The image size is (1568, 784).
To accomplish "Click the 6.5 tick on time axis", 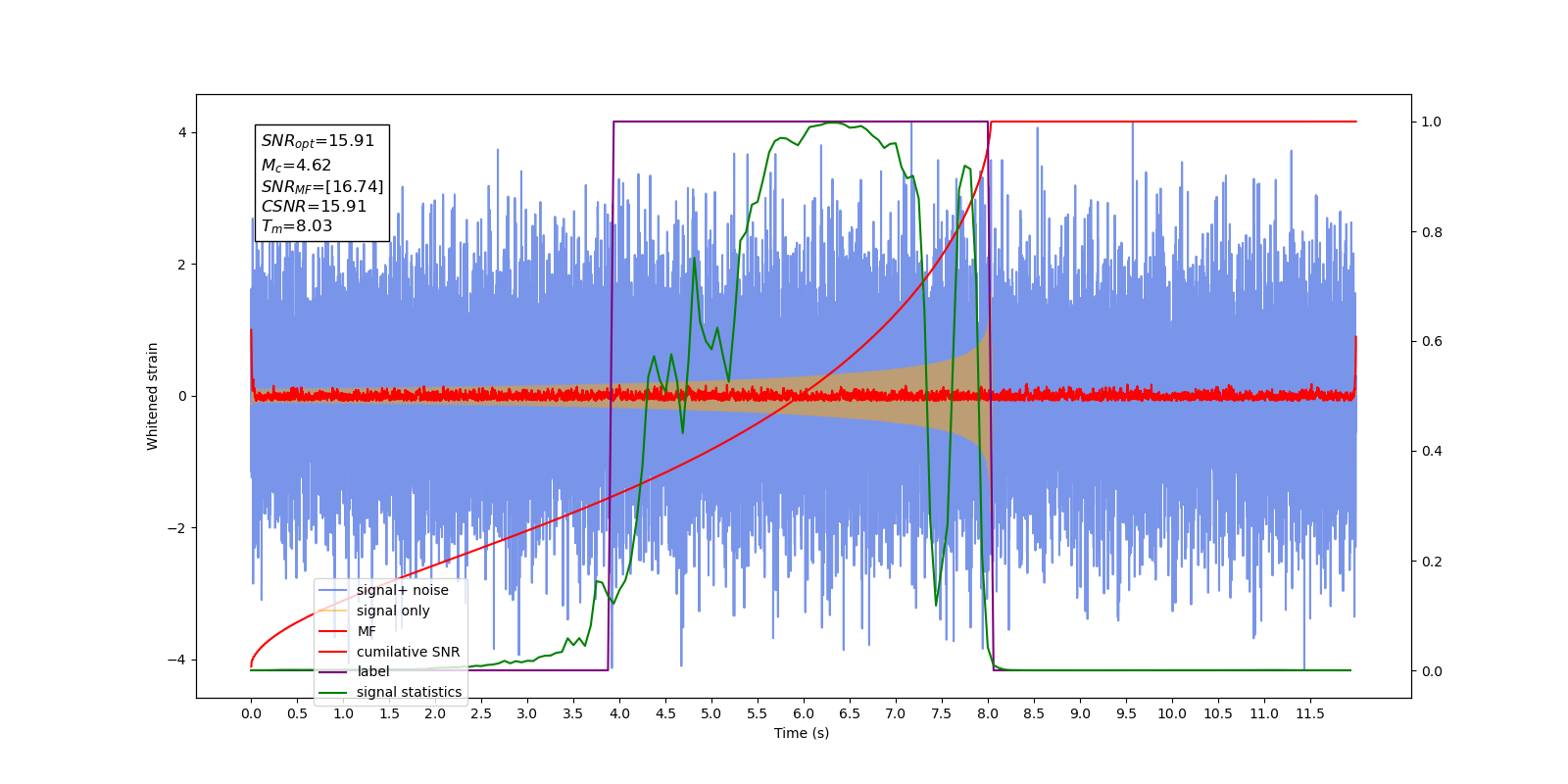I will 850,713.
